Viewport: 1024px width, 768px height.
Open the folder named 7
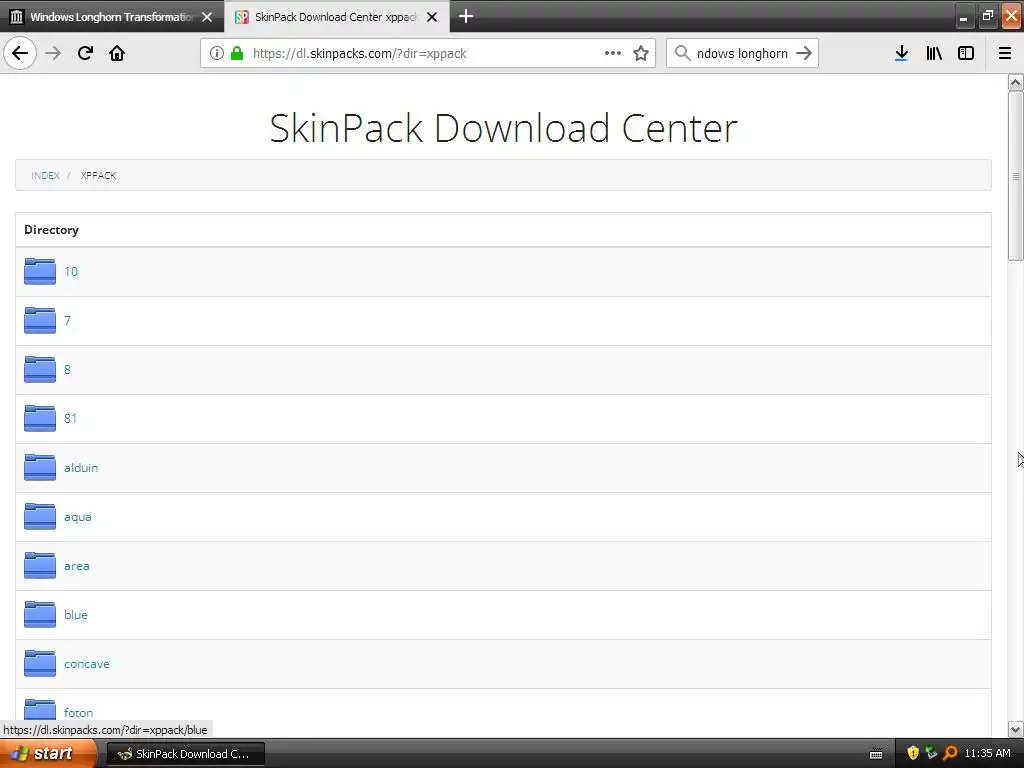(67, 321)
